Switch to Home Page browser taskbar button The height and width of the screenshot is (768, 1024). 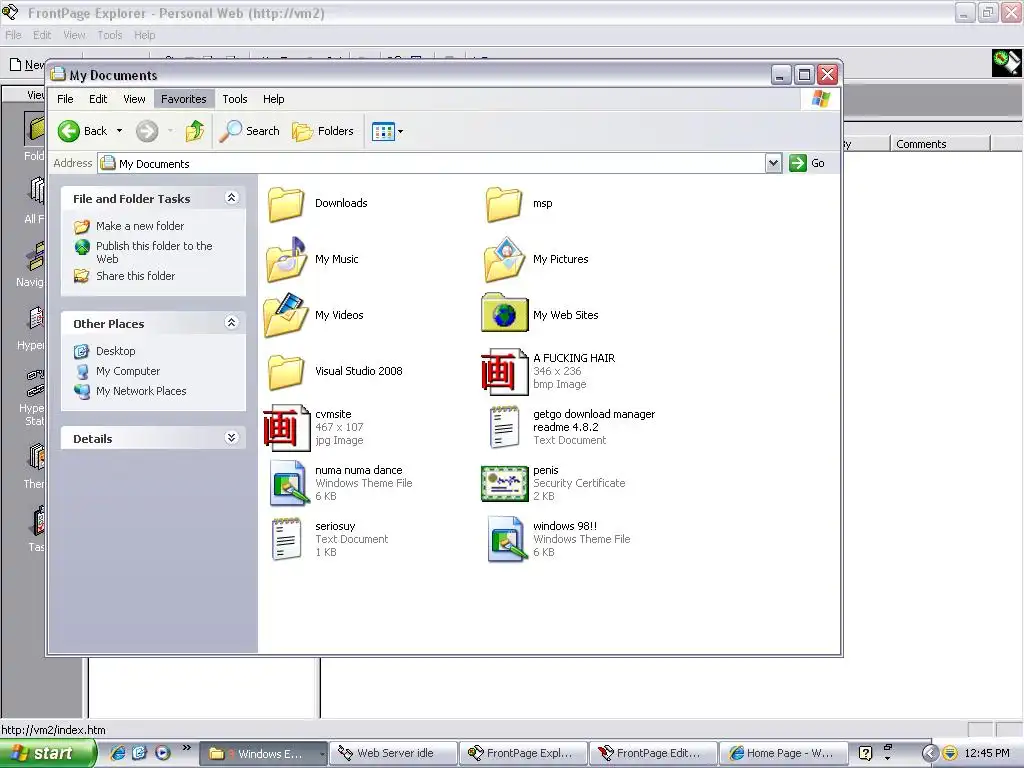tap(782, 754)
